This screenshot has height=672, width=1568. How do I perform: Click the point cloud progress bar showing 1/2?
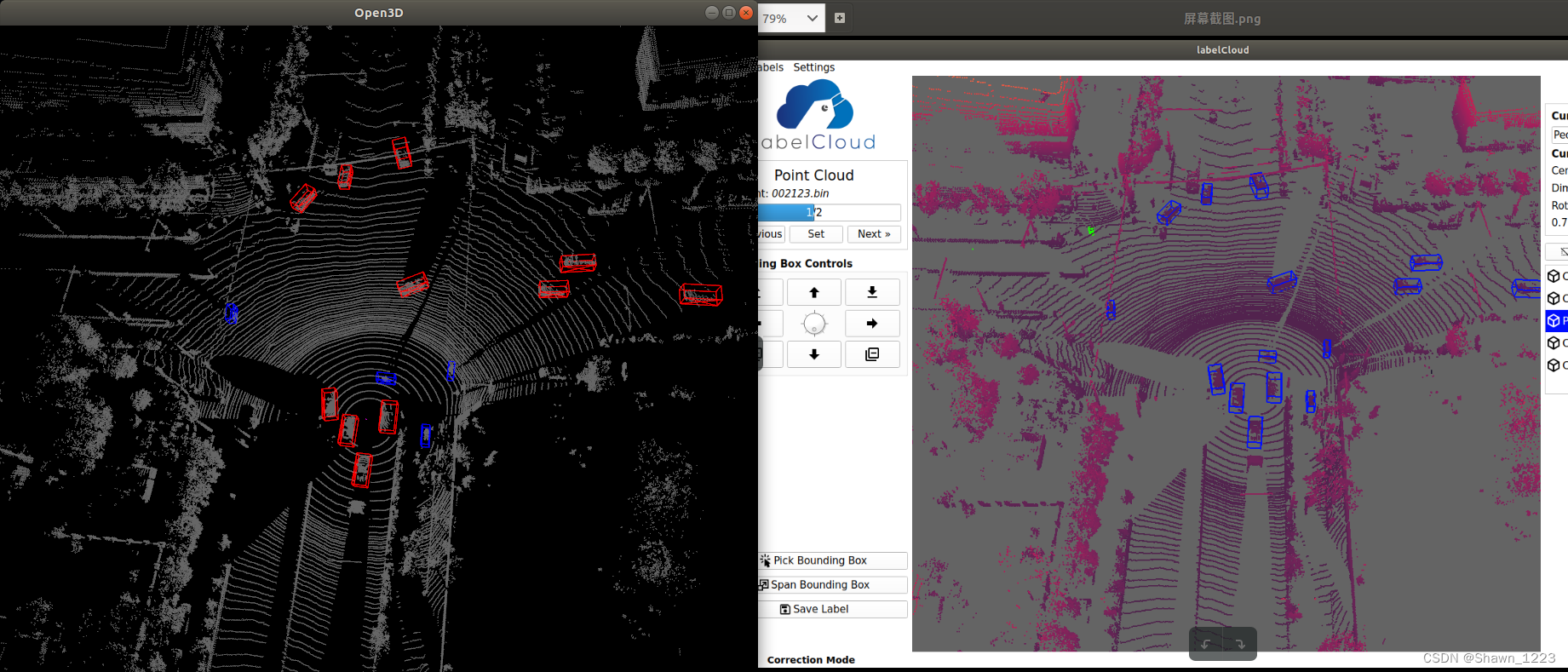[x=829, y=212]
